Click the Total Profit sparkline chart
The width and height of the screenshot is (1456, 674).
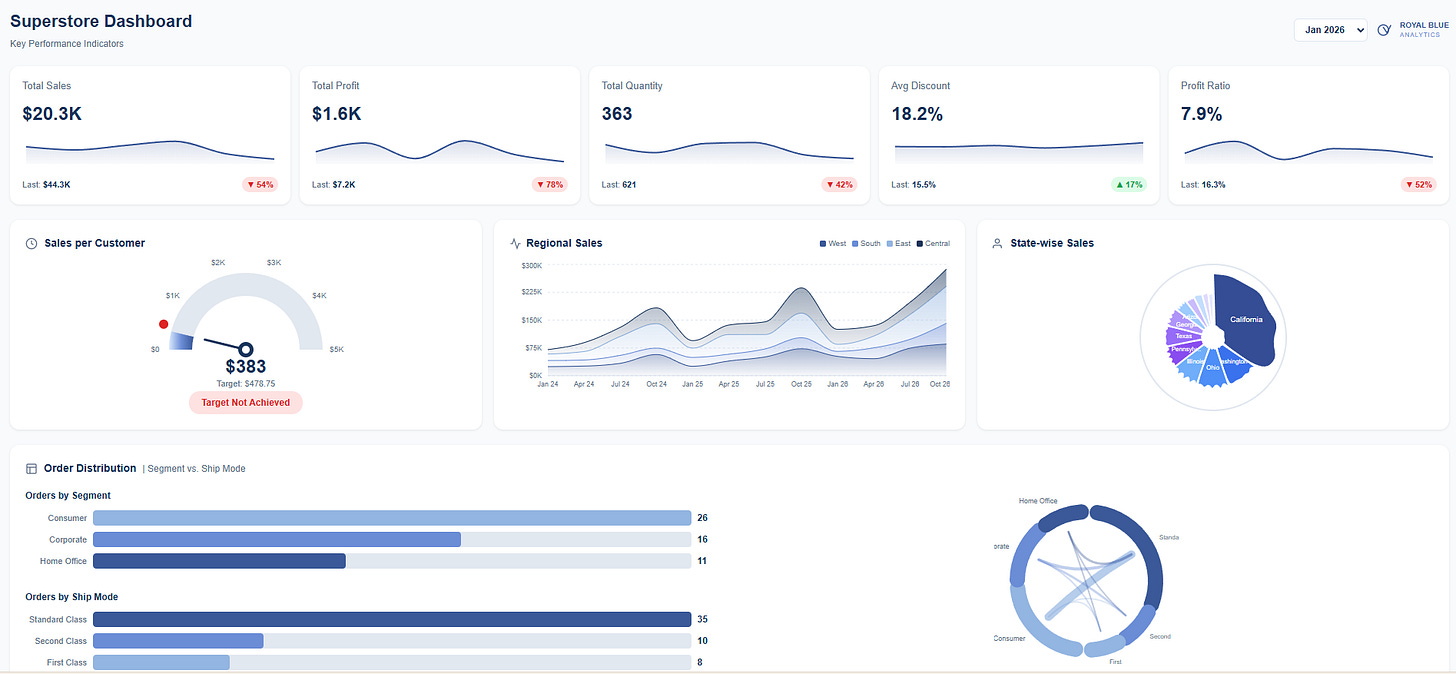point(440,152)
